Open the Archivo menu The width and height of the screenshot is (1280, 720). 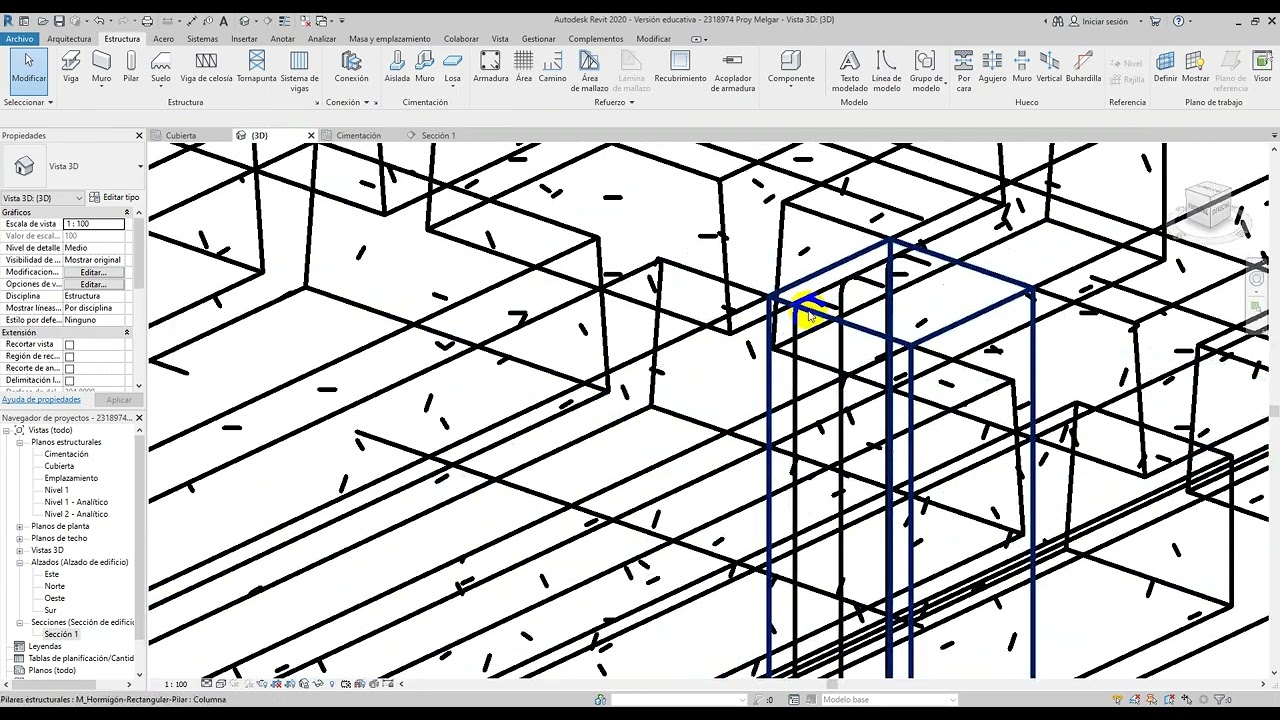click(x=19, y=39)
